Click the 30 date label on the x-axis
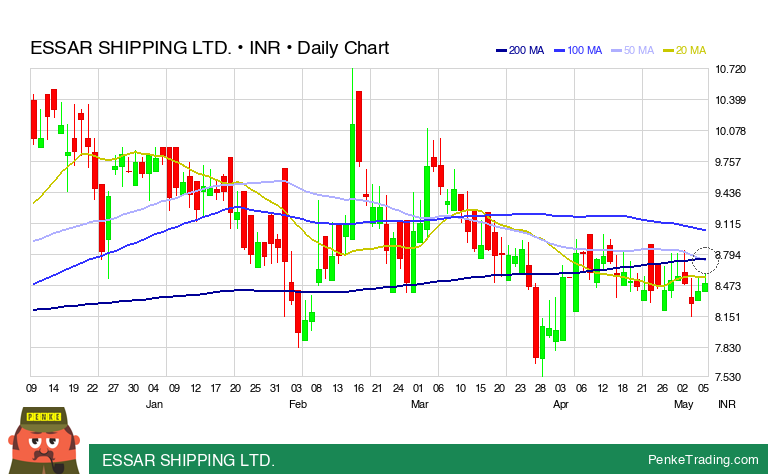Screen dimensions: 768x474 133,388
